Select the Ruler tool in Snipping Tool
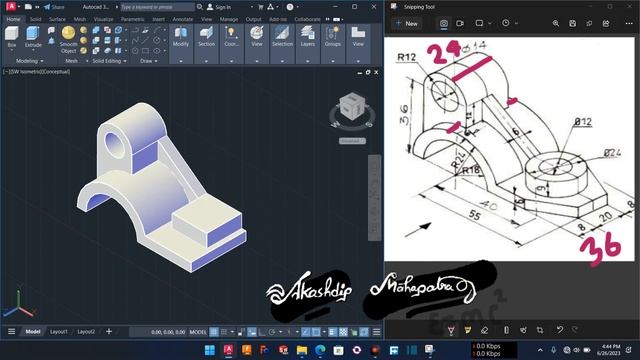The width and height of the screenshot is (640, 360). (506, 330)
